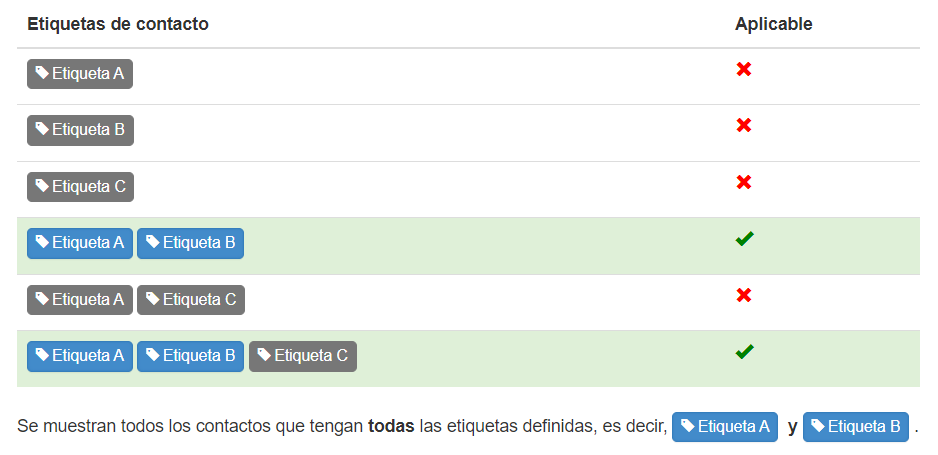Click the gray Etiqueta C tag in the last table row
Image resolution: width=938 pixels, height=455 pixels.
(303, 356)
